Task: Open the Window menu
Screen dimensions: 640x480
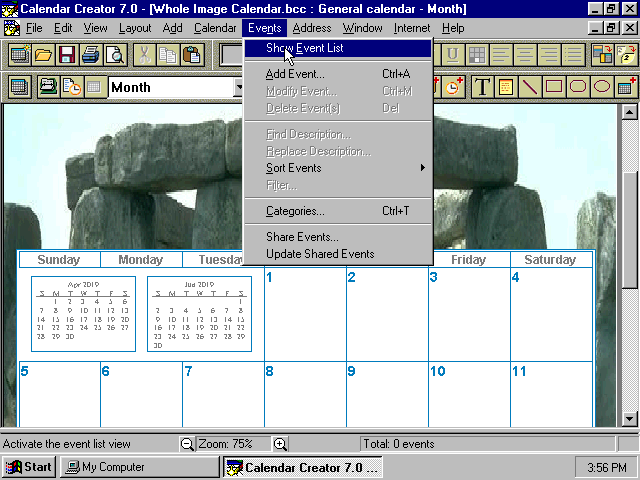Action: pyautogui.click(x=362, y=28)
